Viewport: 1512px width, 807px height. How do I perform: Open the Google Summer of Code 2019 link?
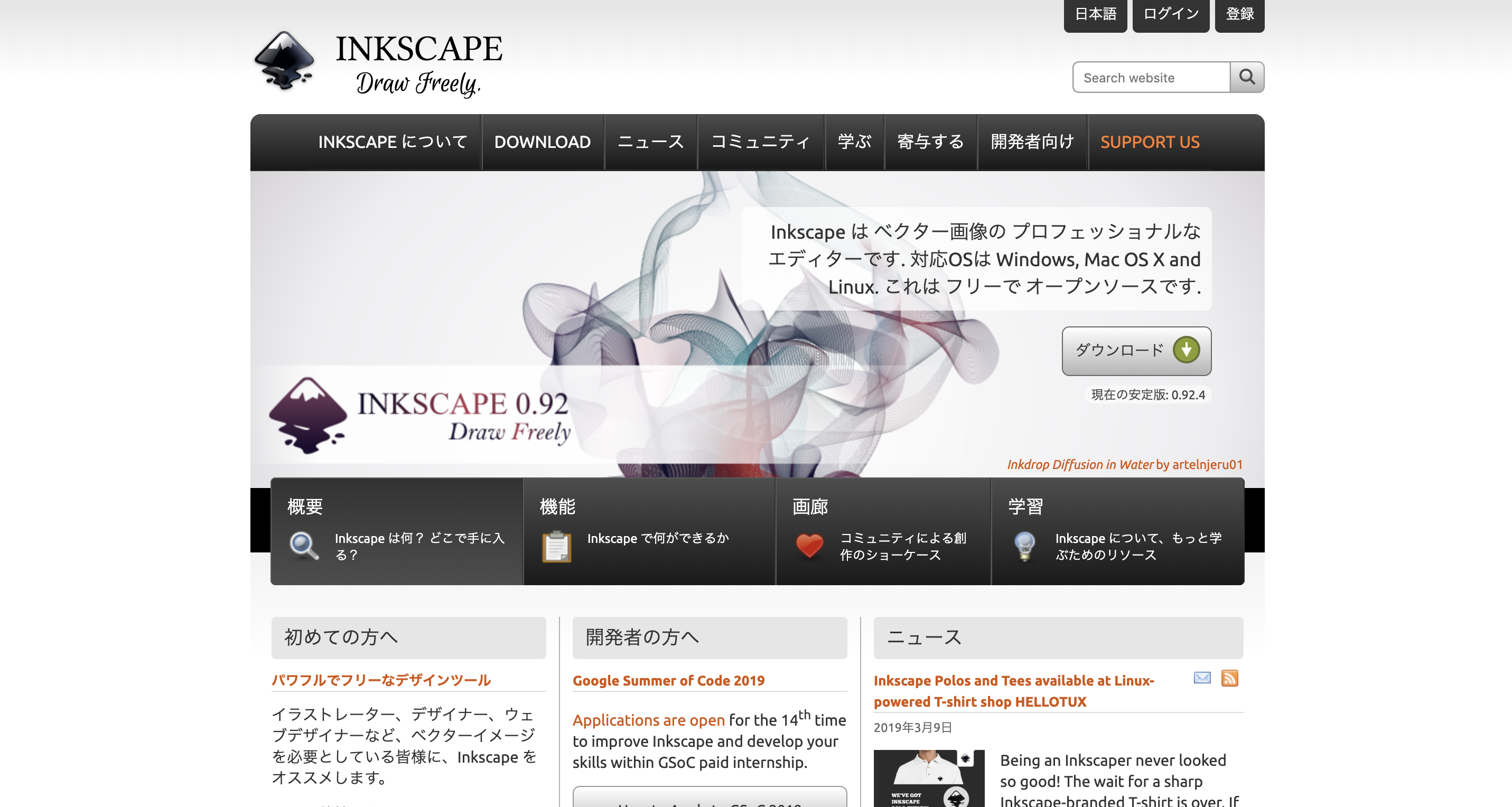pyautogui.click(x=668, y=680)
